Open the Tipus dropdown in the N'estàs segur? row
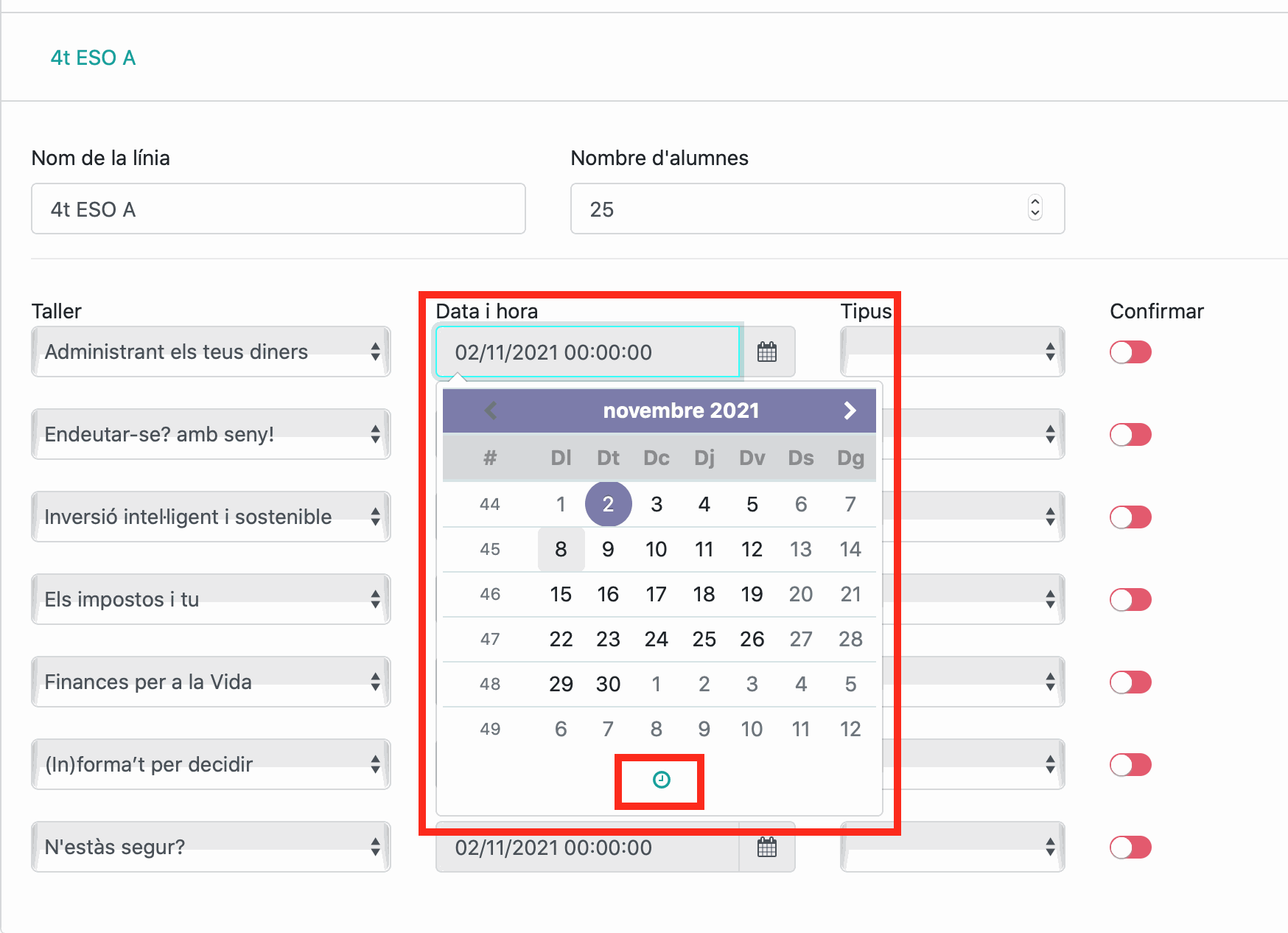This screenshot has height=933, width=1288. click(x=952, y=847)
